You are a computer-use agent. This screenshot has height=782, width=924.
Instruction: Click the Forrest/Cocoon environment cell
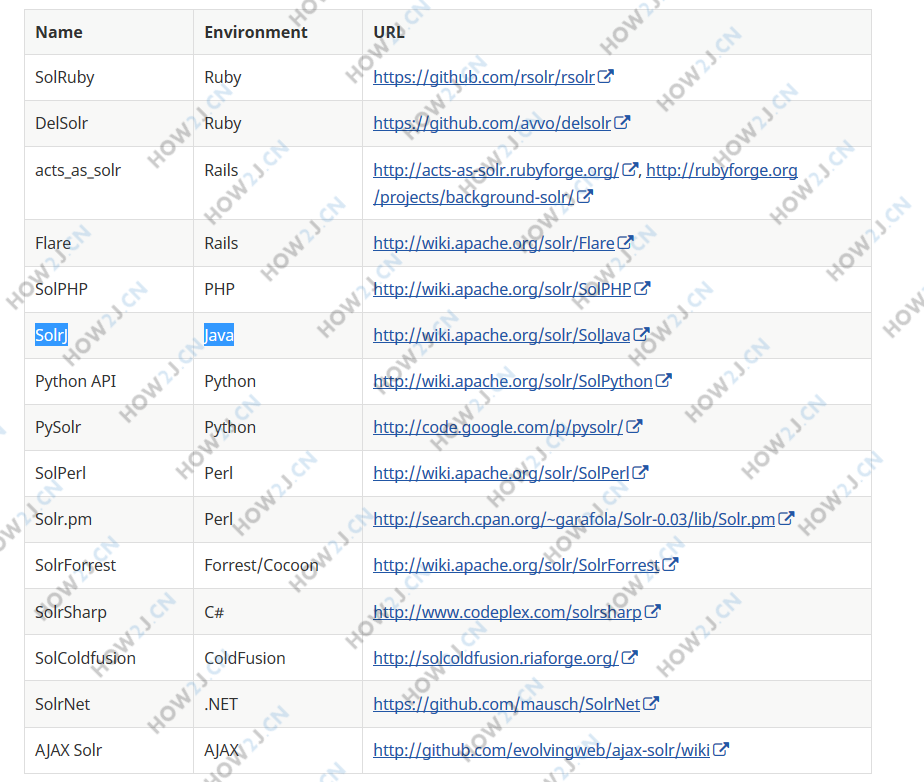[278, 565]
